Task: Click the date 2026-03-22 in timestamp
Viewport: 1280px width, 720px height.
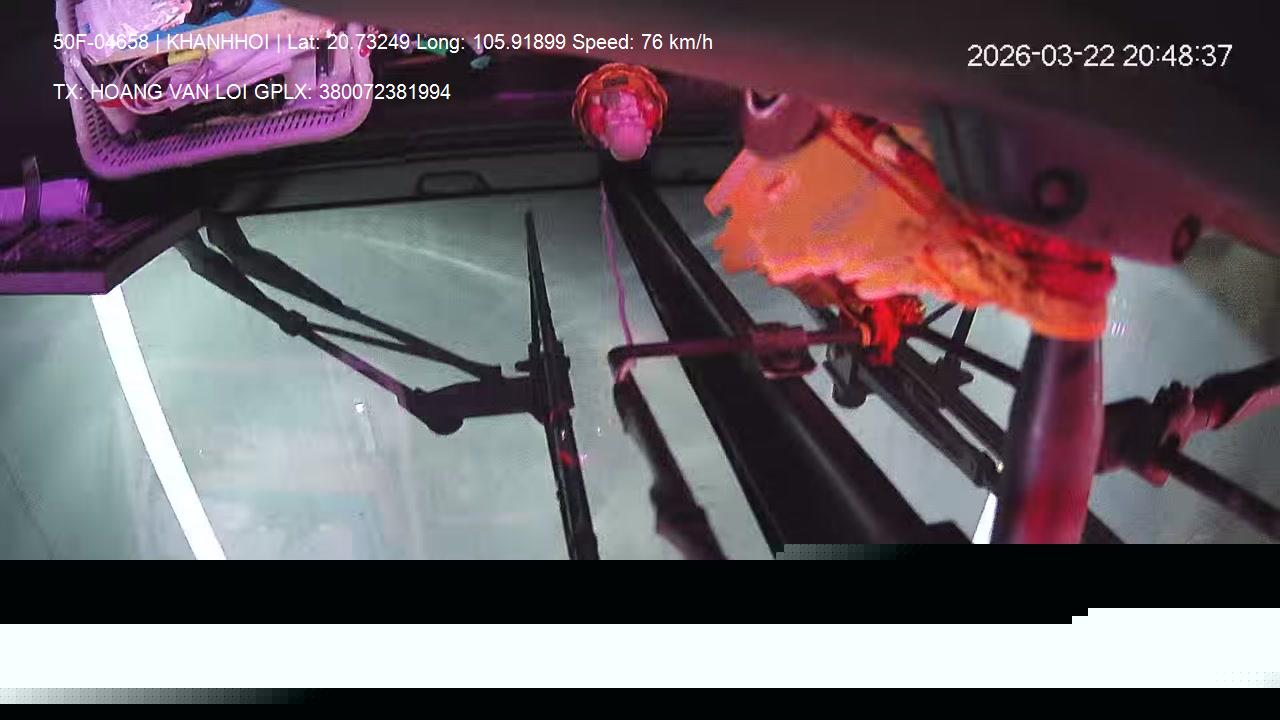Action: [1040, 56]
